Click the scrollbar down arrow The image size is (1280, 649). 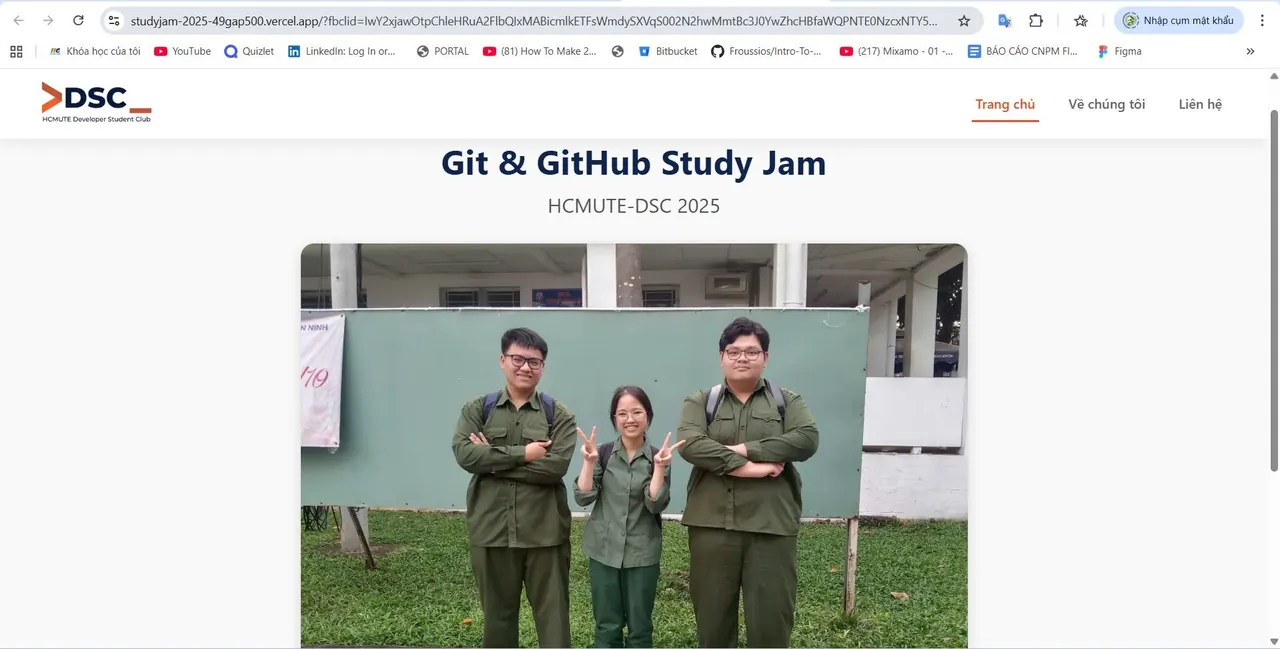tap(1273, 641)
